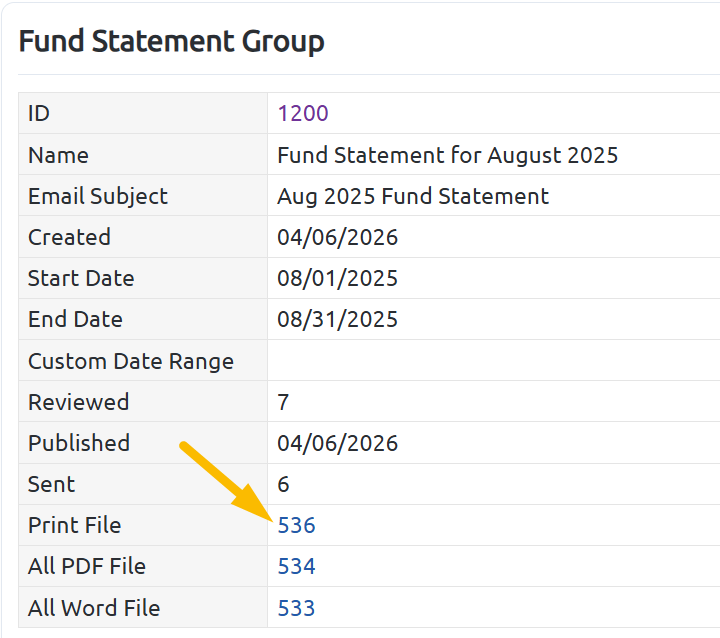Open the ID link 1200
The height and width of the screenshot is (638, 720).
(x=303, y=113)
